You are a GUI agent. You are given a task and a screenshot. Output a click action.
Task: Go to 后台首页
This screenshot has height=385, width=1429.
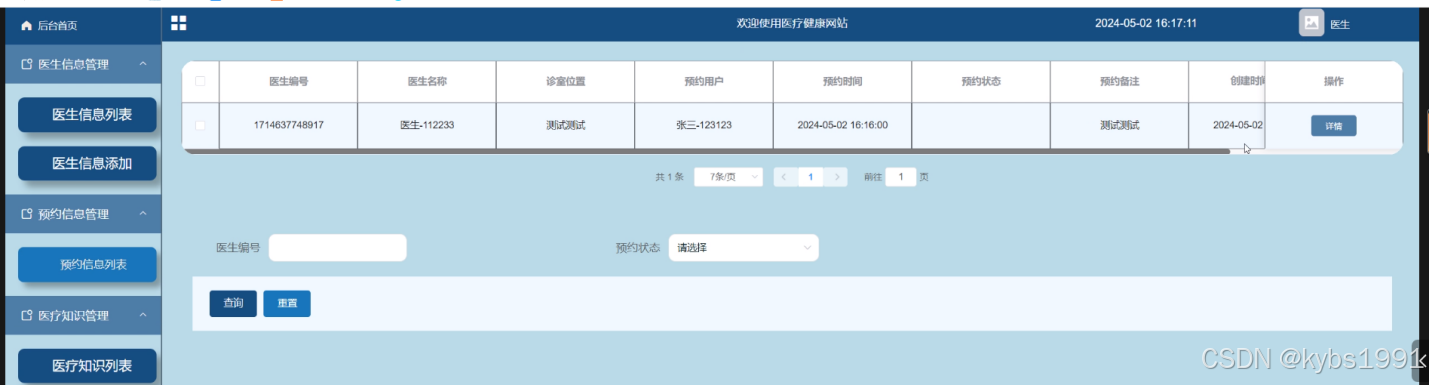pos(57,25)
